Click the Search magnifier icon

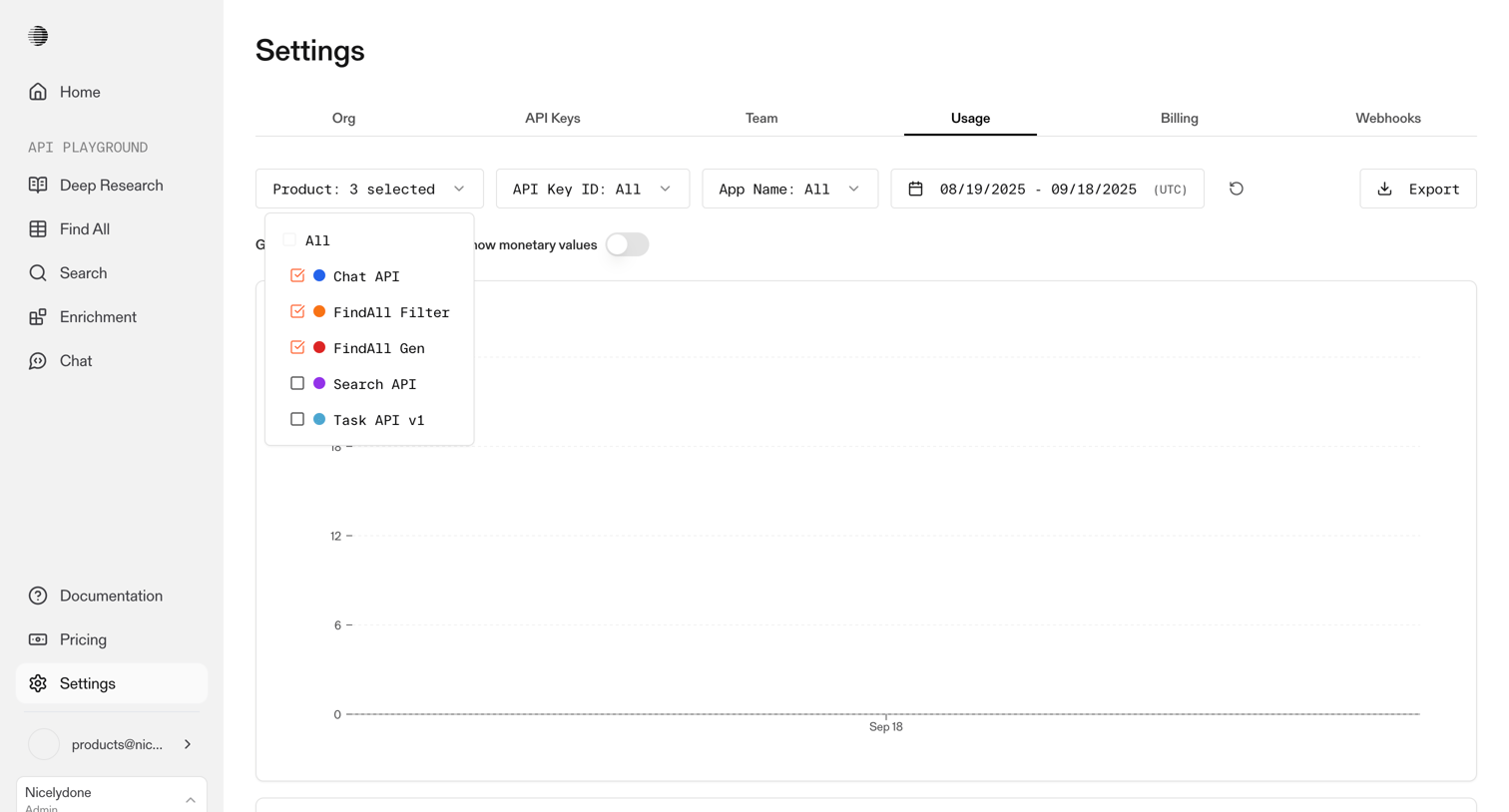[38, 273]
